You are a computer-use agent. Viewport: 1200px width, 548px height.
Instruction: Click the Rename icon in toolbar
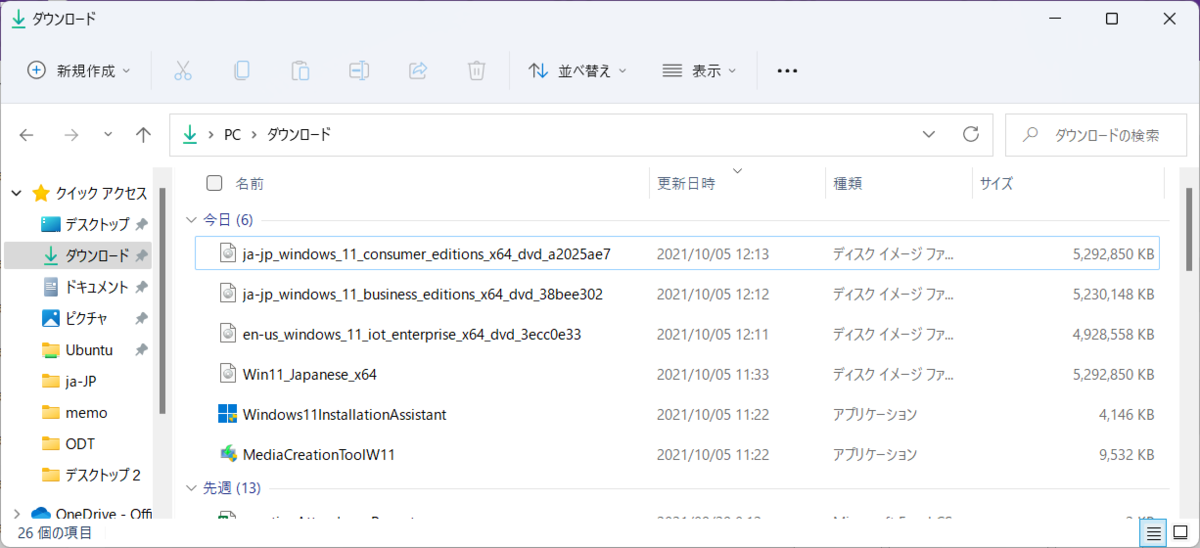(x=359, y=70)
